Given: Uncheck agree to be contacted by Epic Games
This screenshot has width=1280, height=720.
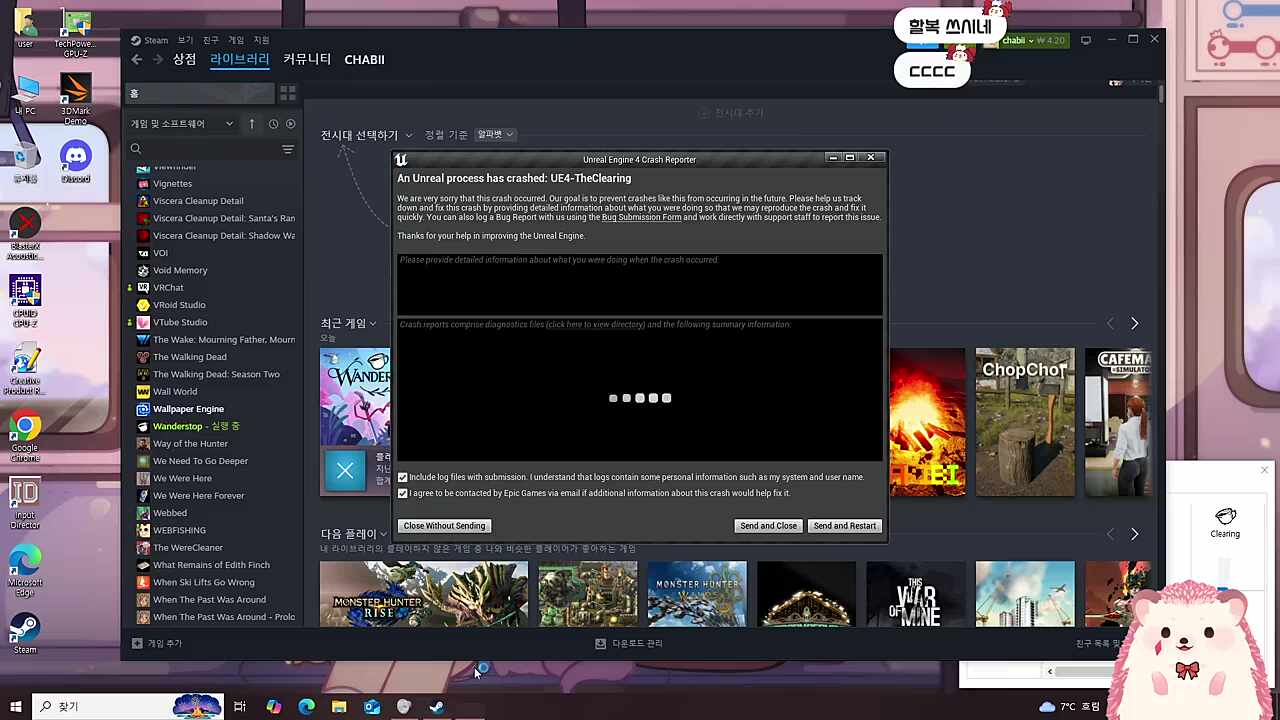Looking at the screenshot, I should click(x=403, y=493).
